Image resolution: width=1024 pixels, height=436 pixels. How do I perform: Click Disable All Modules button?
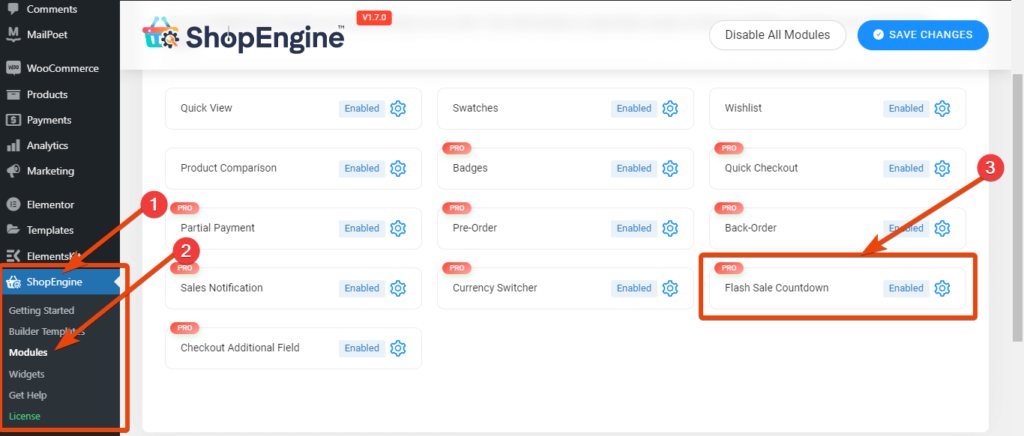[x=777, y=35]
